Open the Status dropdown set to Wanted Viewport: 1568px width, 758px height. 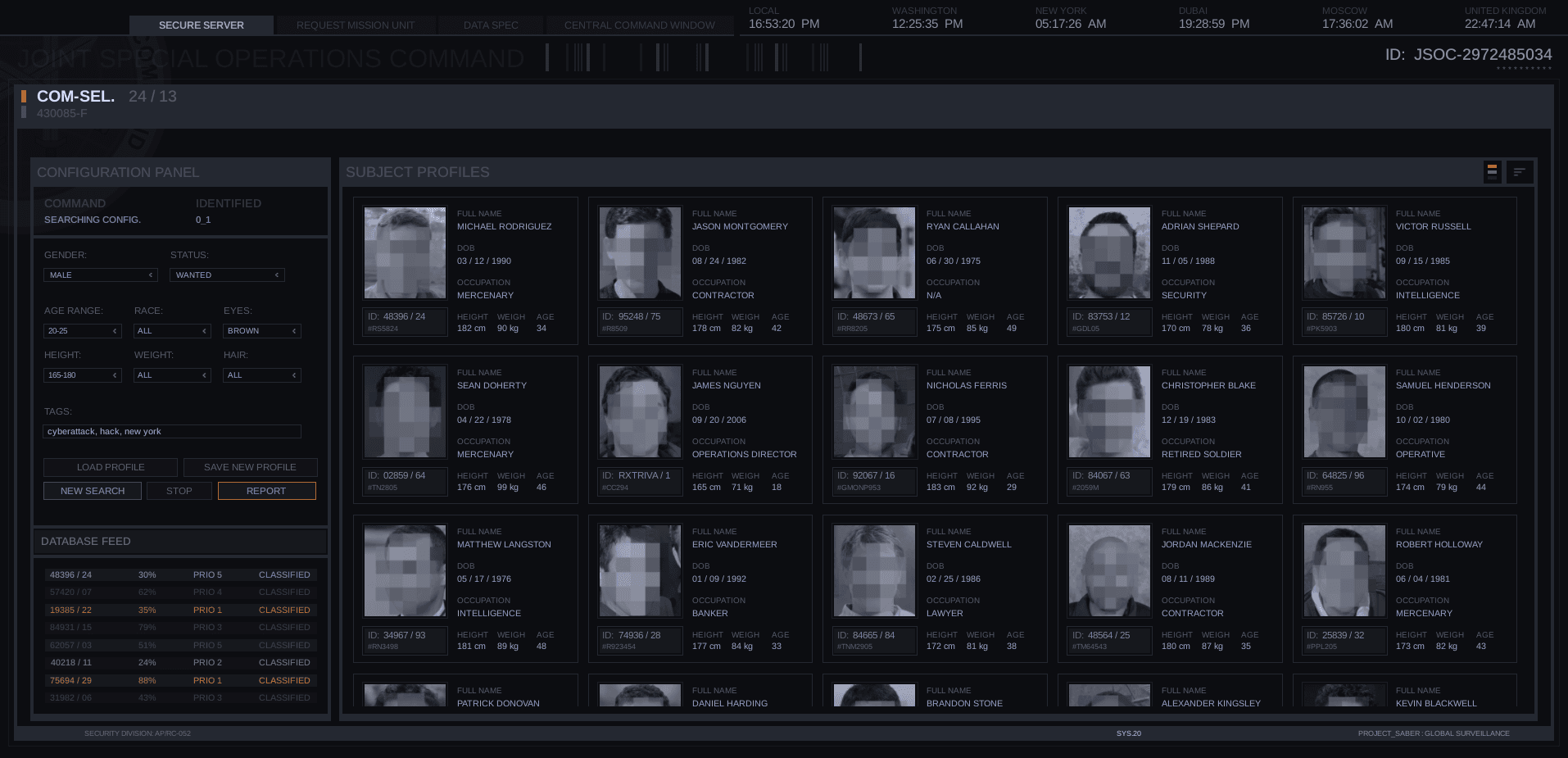[x=227, y=275]
